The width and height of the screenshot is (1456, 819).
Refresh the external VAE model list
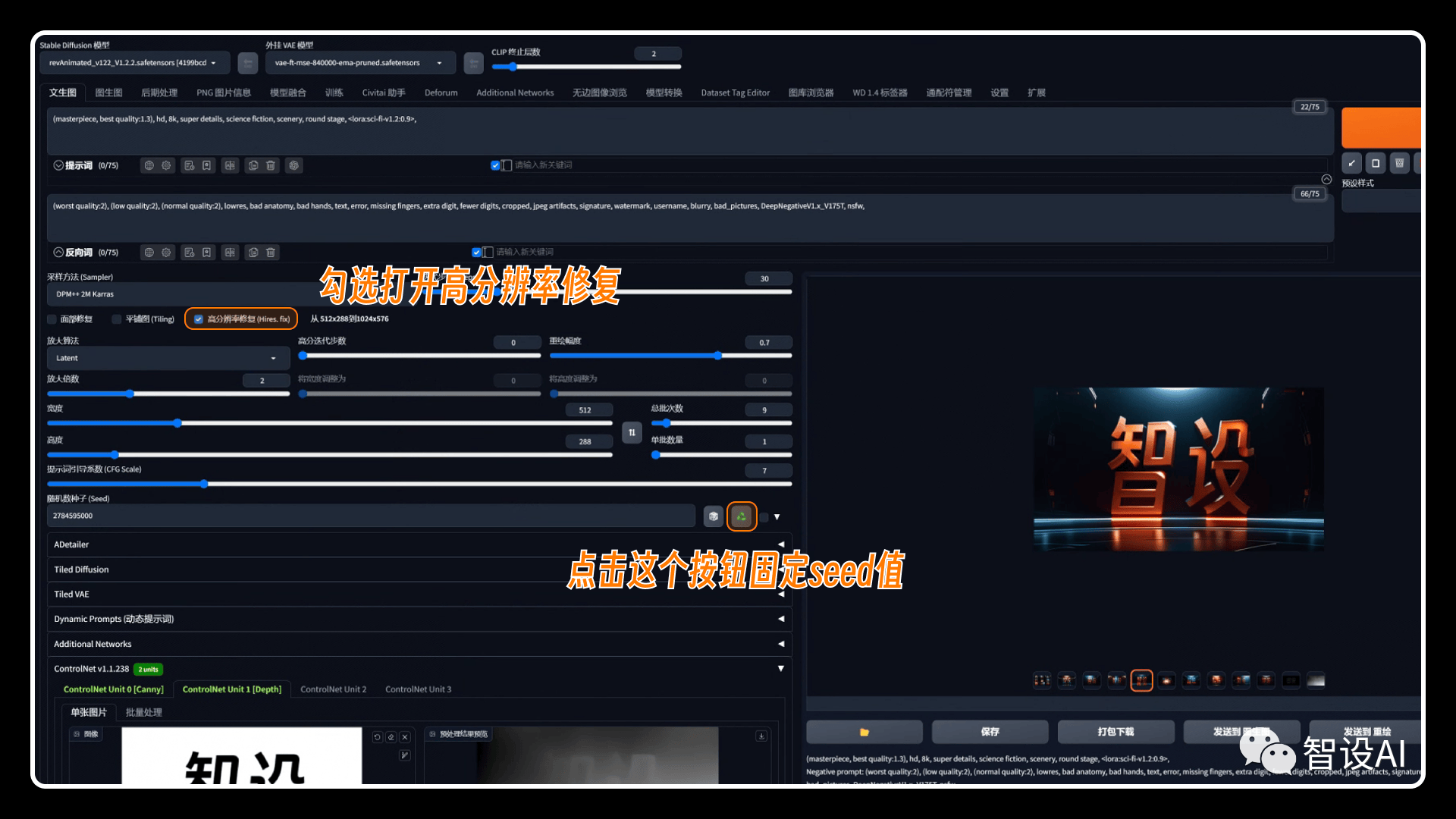pos(473,63)
